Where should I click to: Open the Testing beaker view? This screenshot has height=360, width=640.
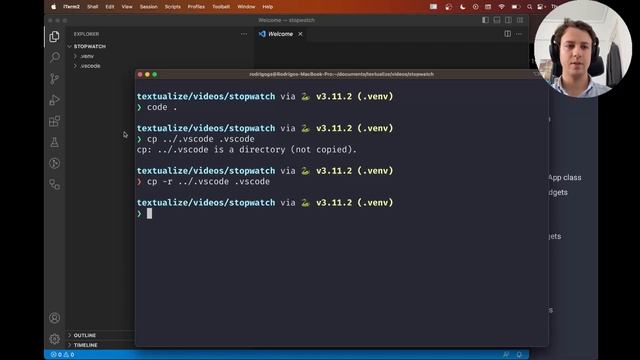point(54,142)
